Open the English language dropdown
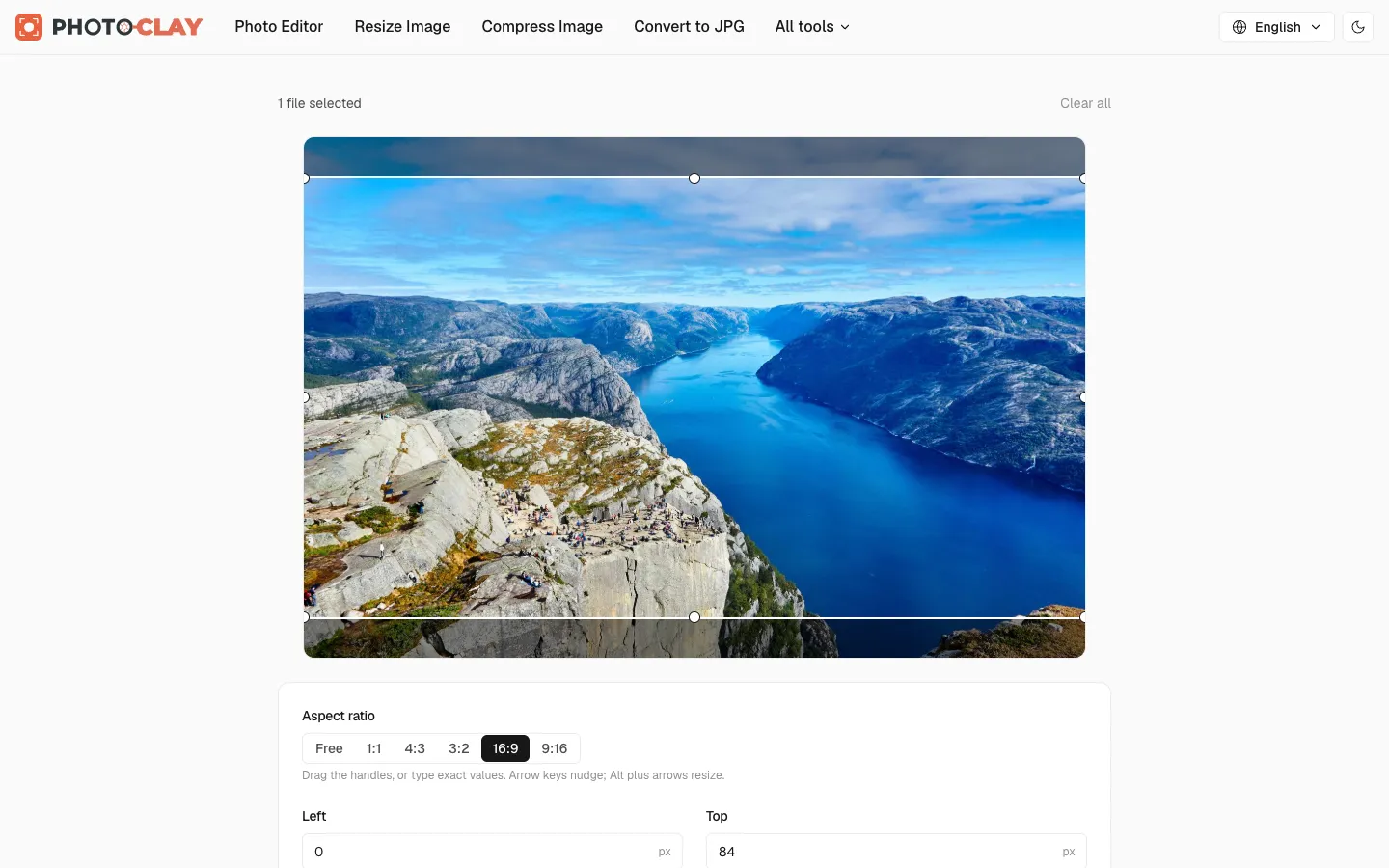 point(1277,27)
